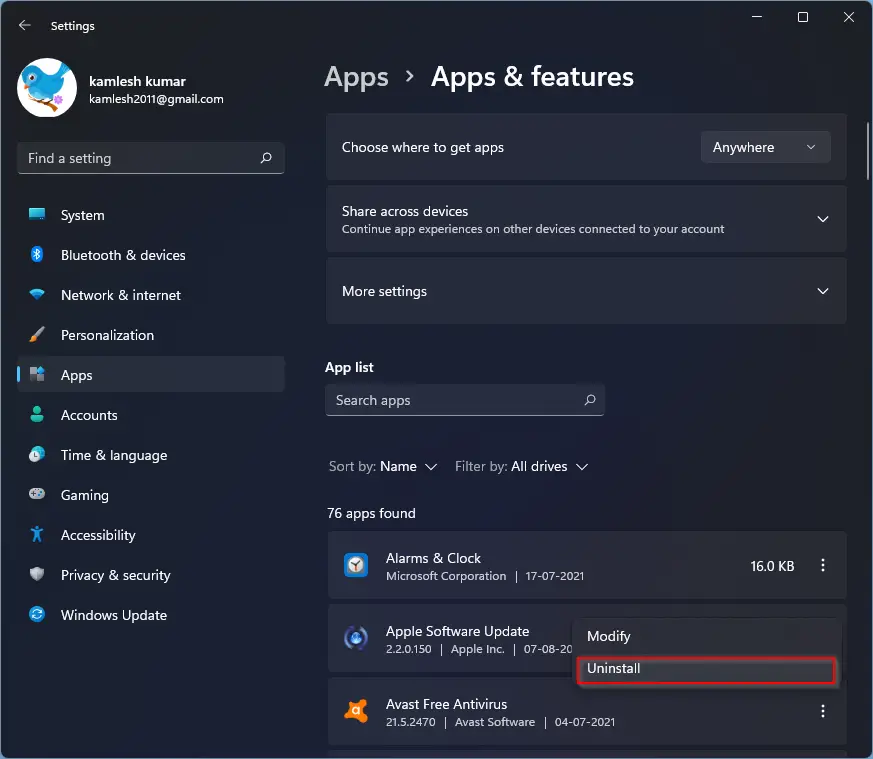Expand Share across devices section

coord(823,219)
